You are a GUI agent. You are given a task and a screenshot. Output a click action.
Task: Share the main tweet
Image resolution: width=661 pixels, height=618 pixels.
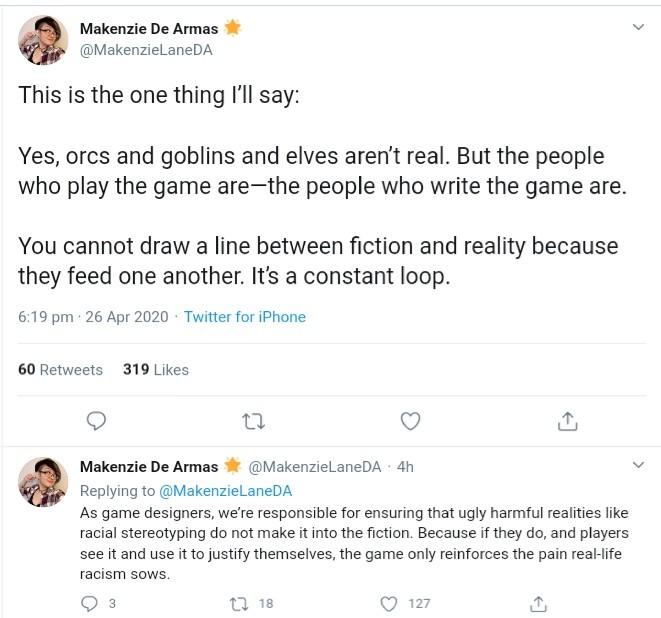click(567, 421)
